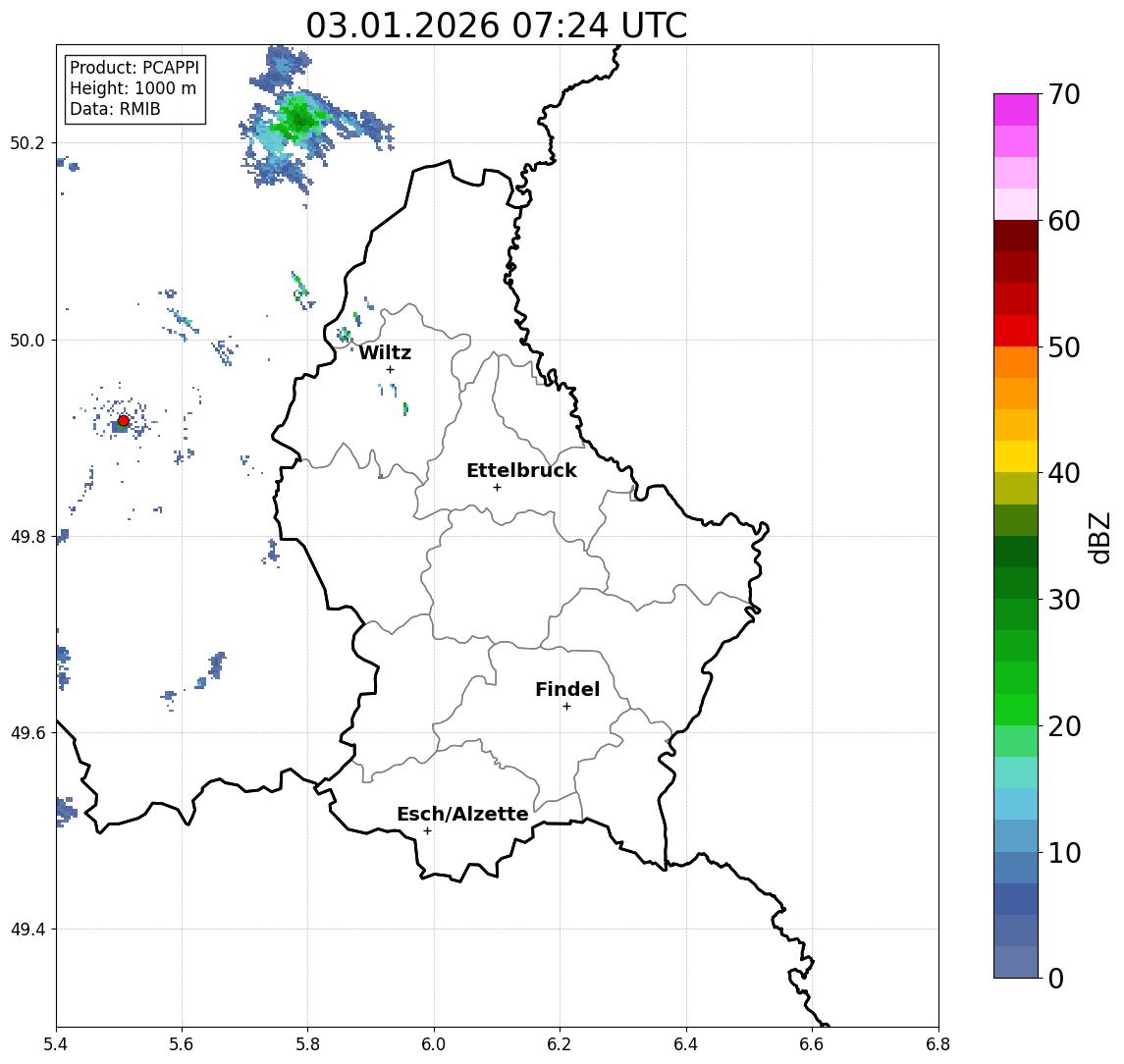Click the colorbar tick label 40
The height and width of the screenshot is (1064, 1124).
pos(1064,473)
